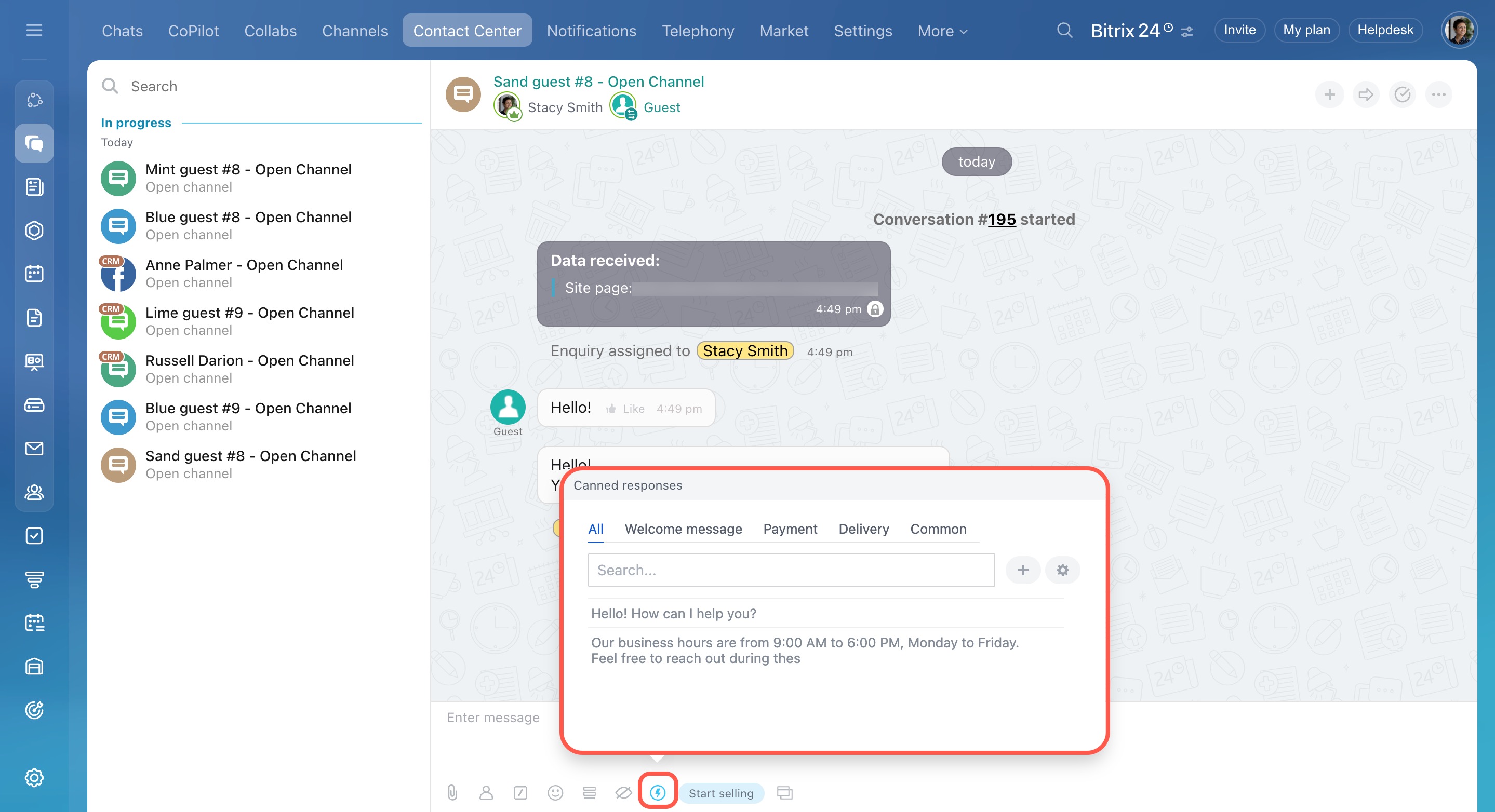Viewport: 1495px width, 812px height.
Task: Select the Welcome message category tab
Action: point(683,529)
